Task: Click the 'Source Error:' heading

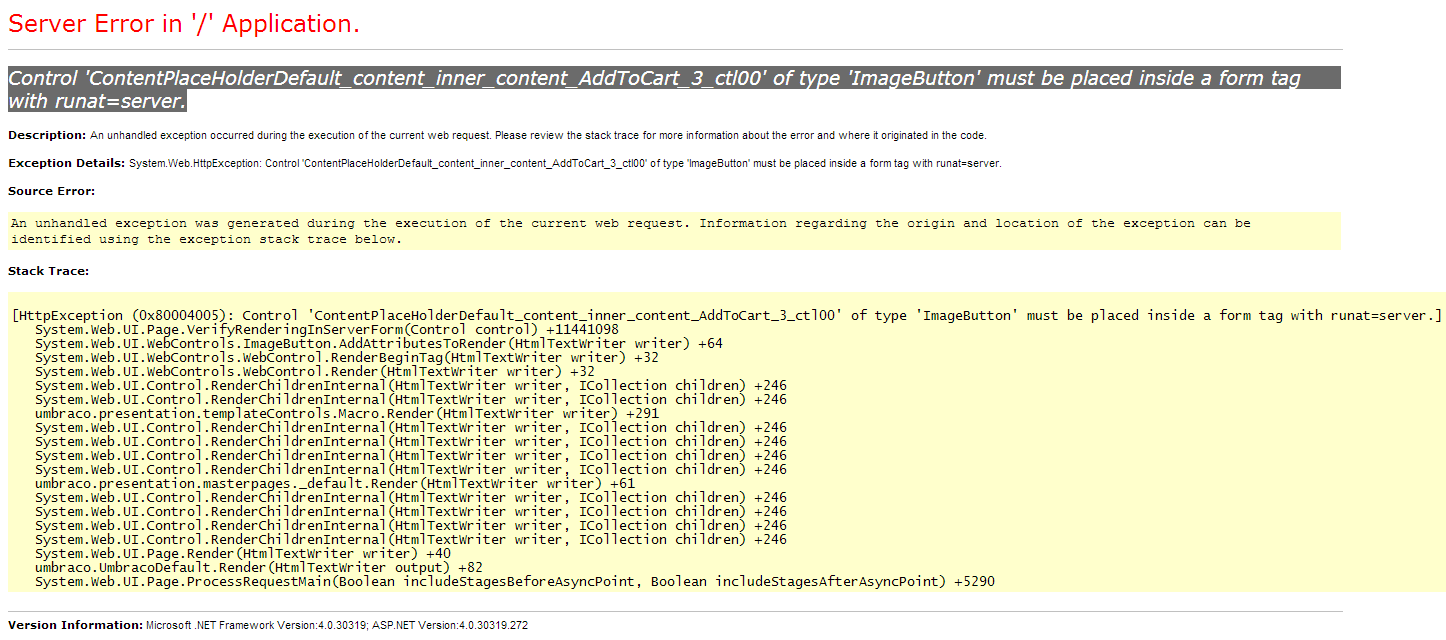Action: [51, 191]
